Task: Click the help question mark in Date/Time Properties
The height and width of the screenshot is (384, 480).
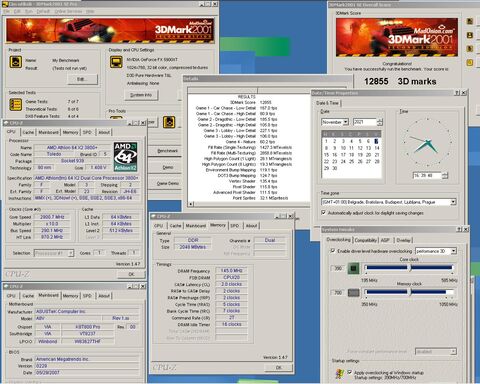Action: [x=457, y=93]
